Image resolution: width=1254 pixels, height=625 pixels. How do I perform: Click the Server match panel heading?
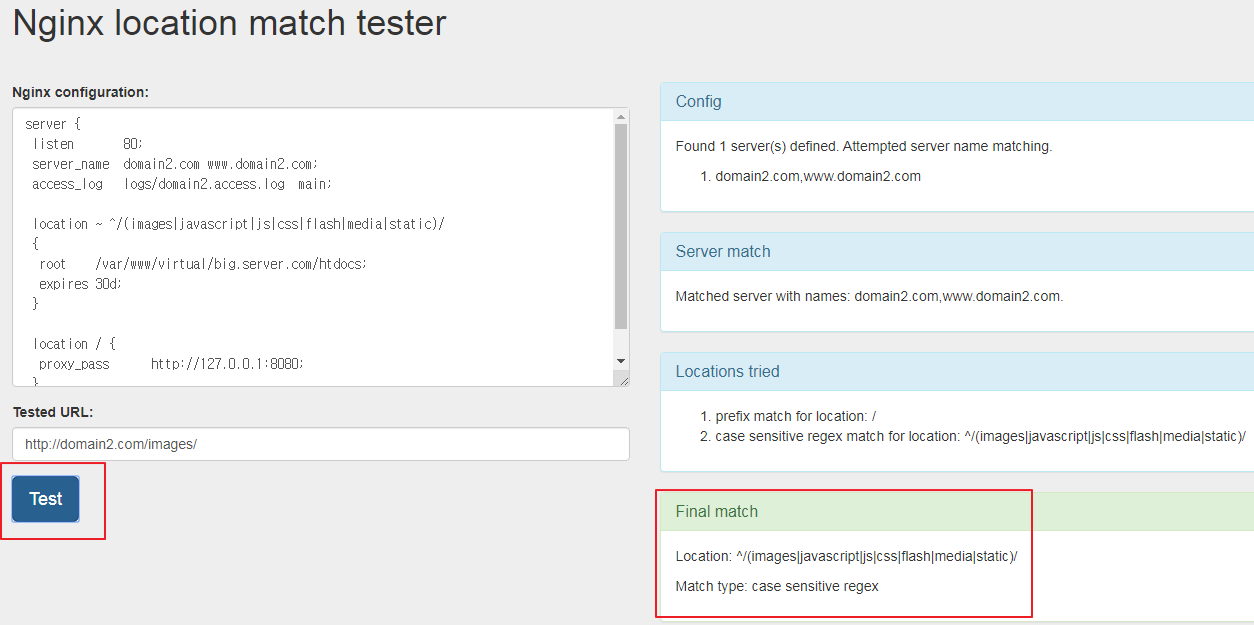(x=723, y=252)
